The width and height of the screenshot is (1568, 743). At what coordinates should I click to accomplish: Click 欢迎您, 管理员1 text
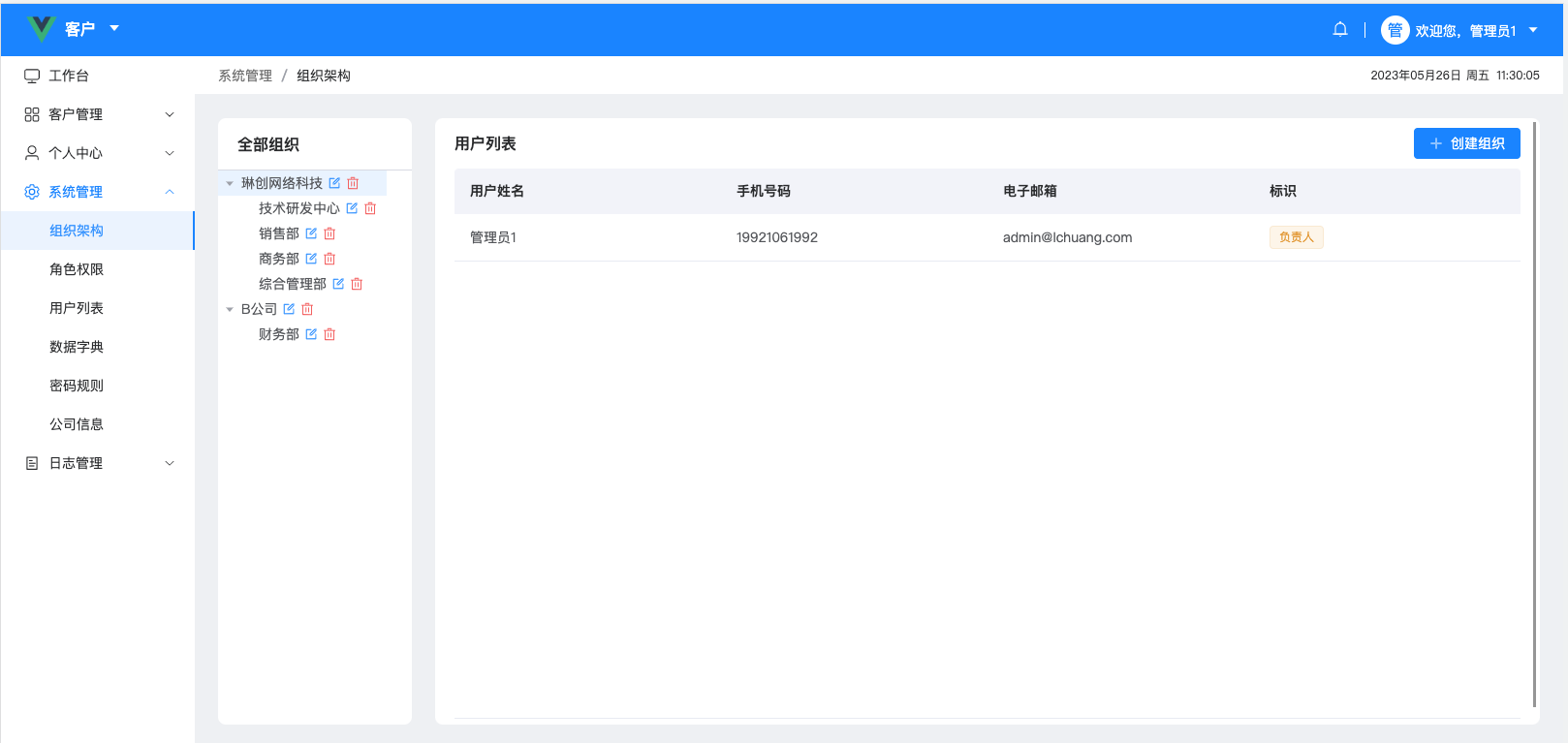1465,31
